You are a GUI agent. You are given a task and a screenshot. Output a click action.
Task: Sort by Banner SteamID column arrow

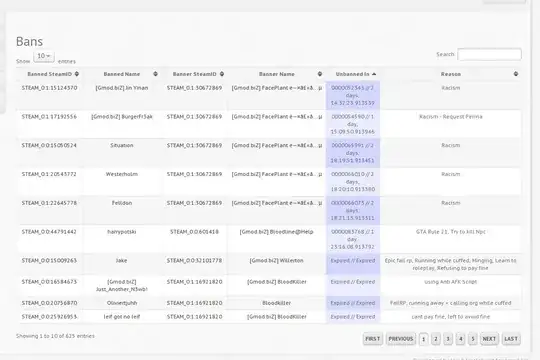pos(222,74)
